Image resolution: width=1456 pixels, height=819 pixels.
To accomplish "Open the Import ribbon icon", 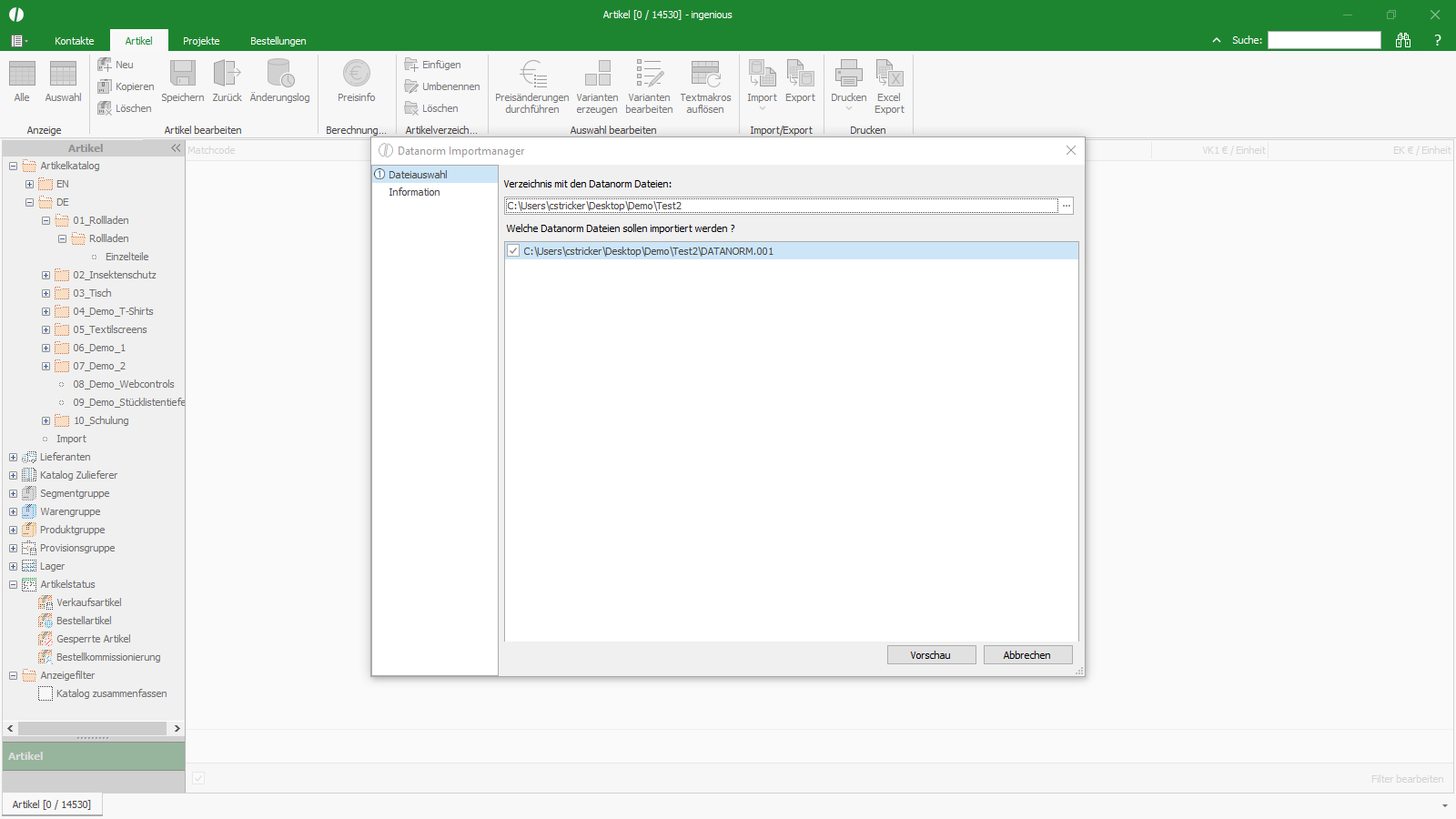I will [x=762, y=73].
